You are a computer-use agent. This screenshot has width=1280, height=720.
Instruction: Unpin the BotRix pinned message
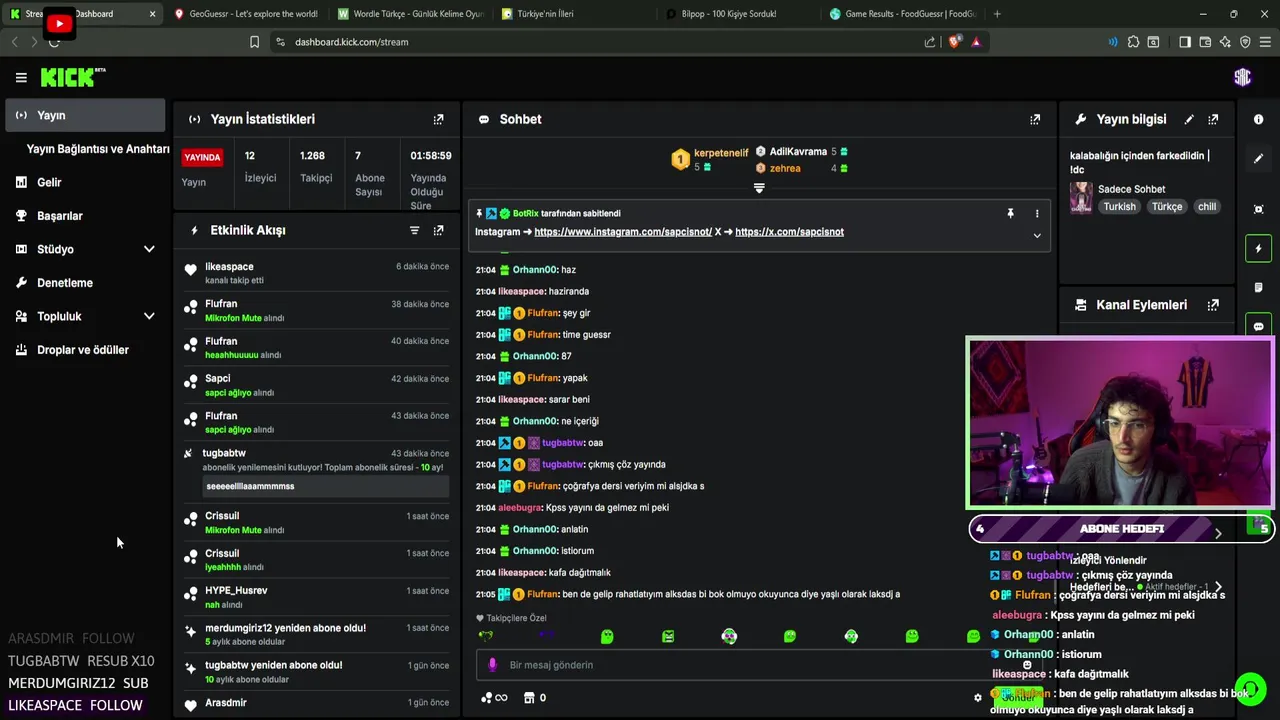1010,213
